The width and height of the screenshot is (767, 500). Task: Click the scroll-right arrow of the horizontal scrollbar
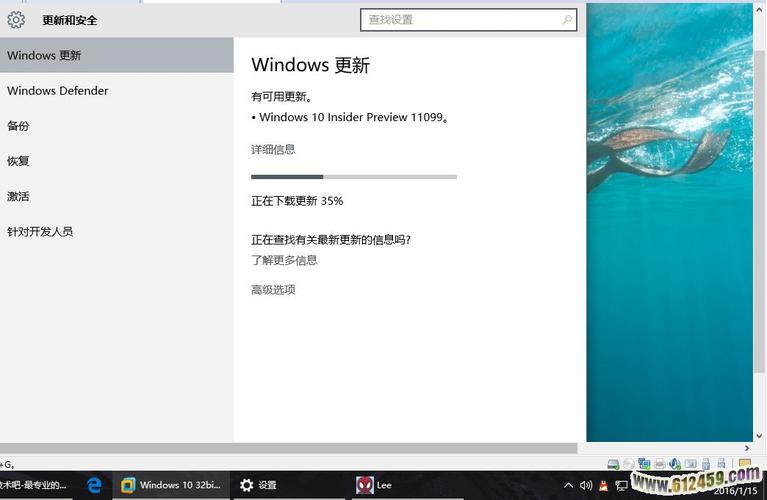point(747,448)
